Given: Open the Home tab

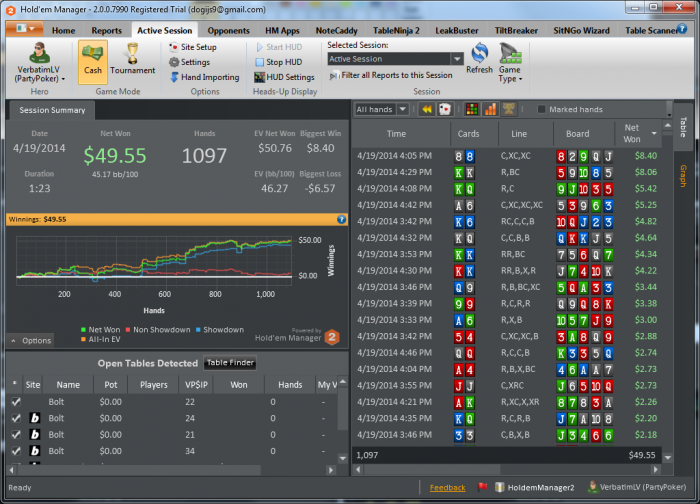Looking at the screenshot, I should [63, 30].
